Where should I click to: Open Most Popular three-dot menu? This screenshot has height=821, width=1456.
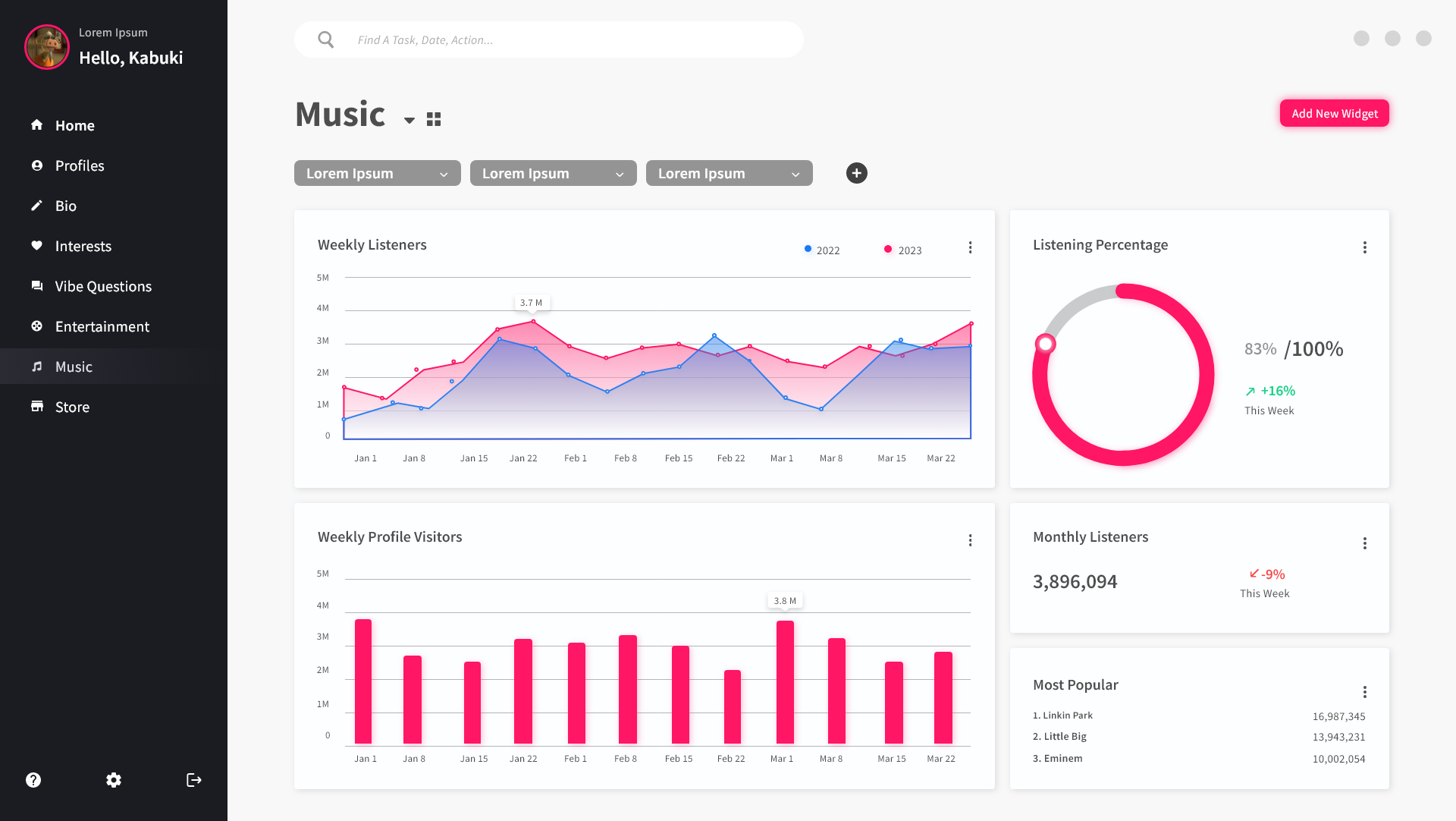click(1364, 692)
